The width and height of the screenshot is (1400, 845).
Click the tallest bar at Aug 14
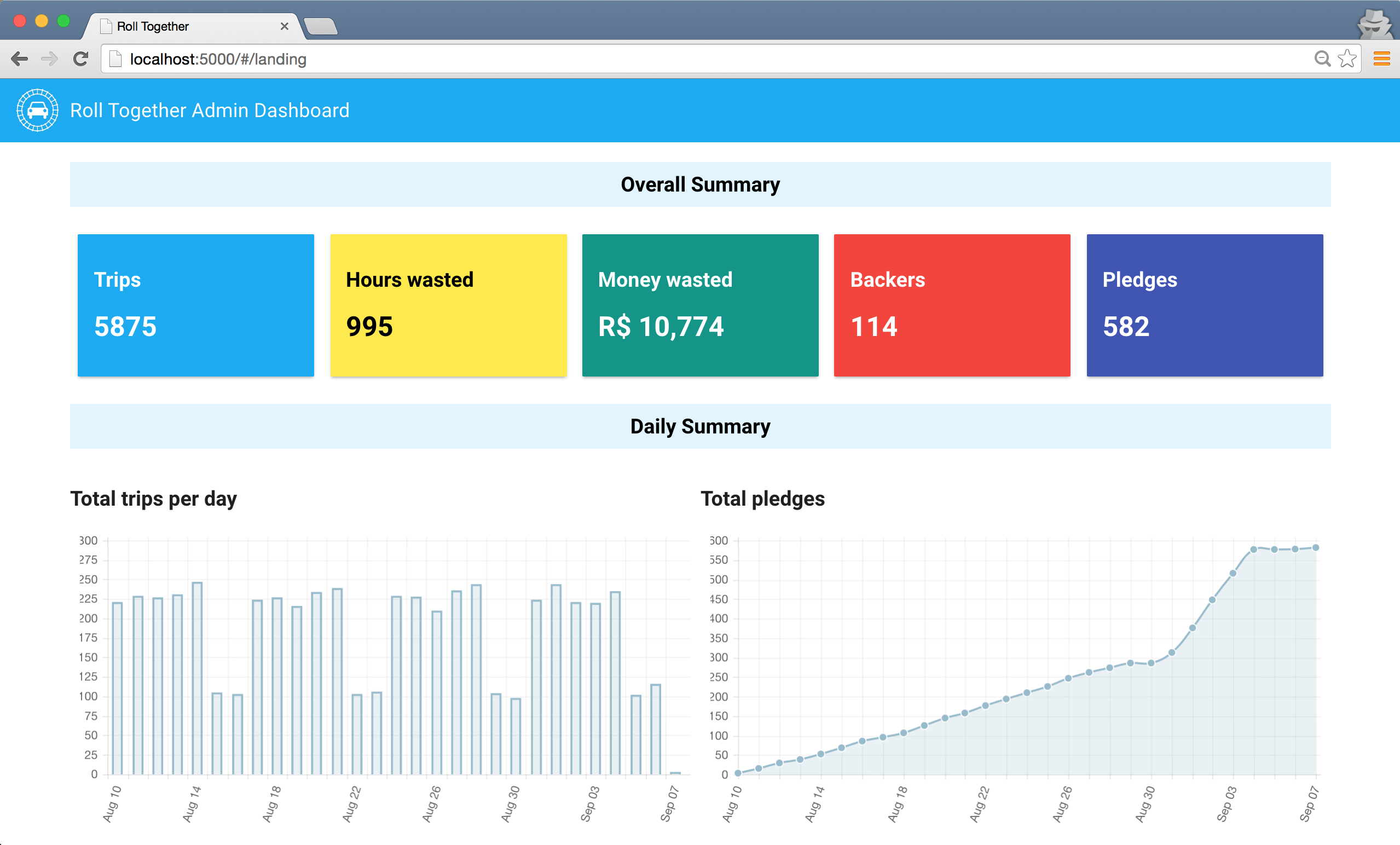pyautogui.click(x=197, y=676)
